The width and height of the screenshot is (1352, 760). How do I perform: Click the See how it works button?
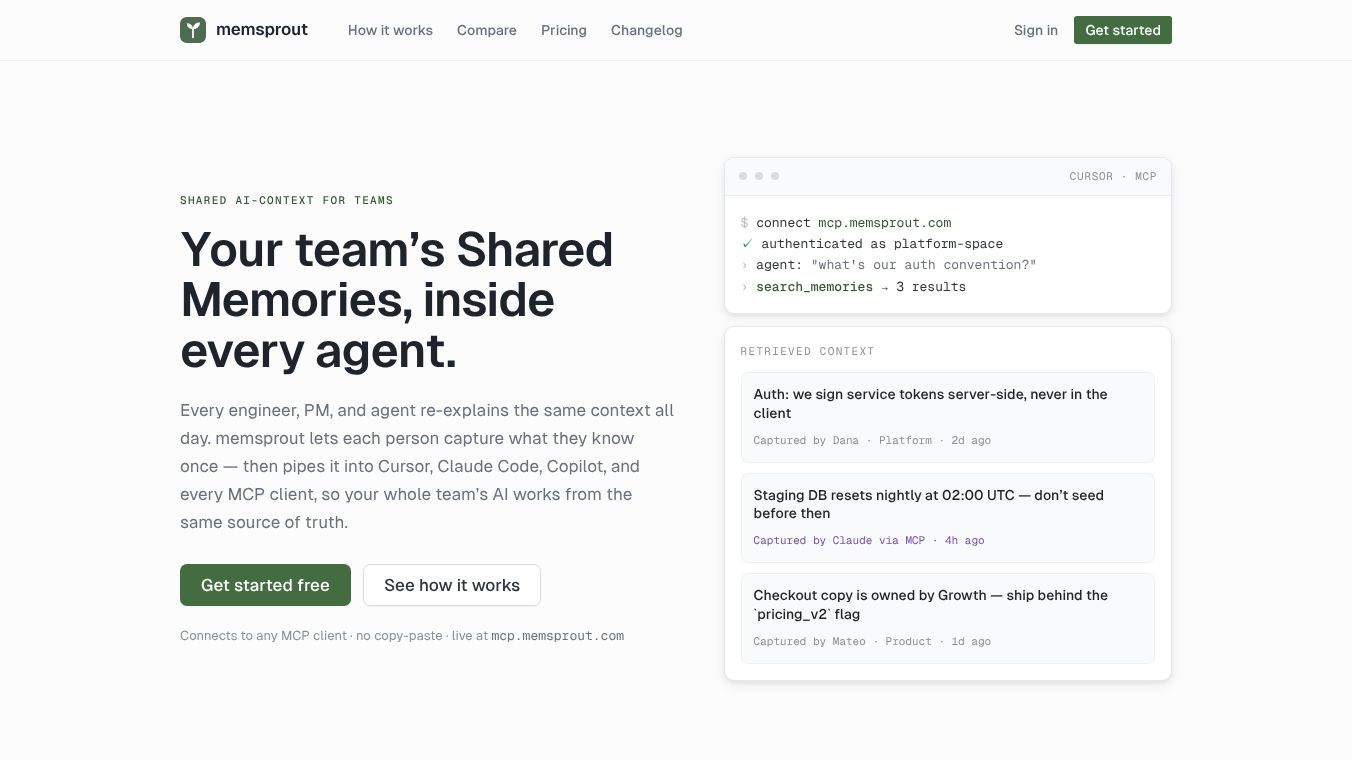[452, 585]
